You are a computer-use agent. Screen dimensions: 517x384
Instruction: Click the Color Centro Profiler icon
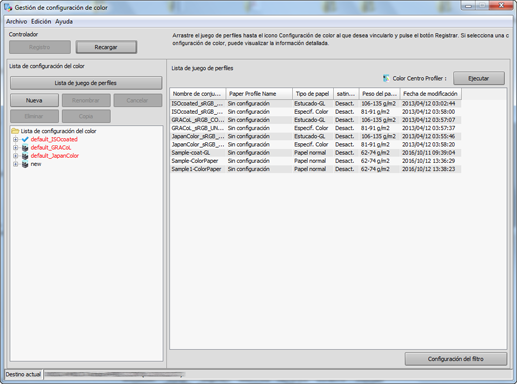(x=386, y=78)
